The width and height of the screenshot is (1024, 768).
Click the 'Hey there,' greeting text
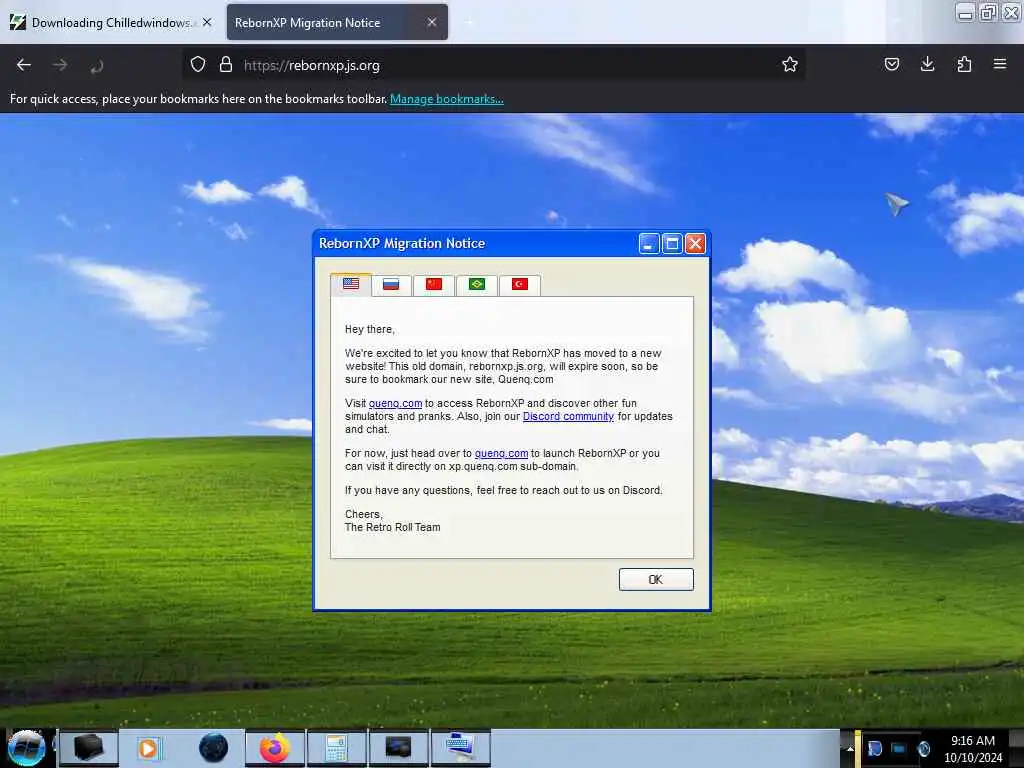tap(370, 329)
